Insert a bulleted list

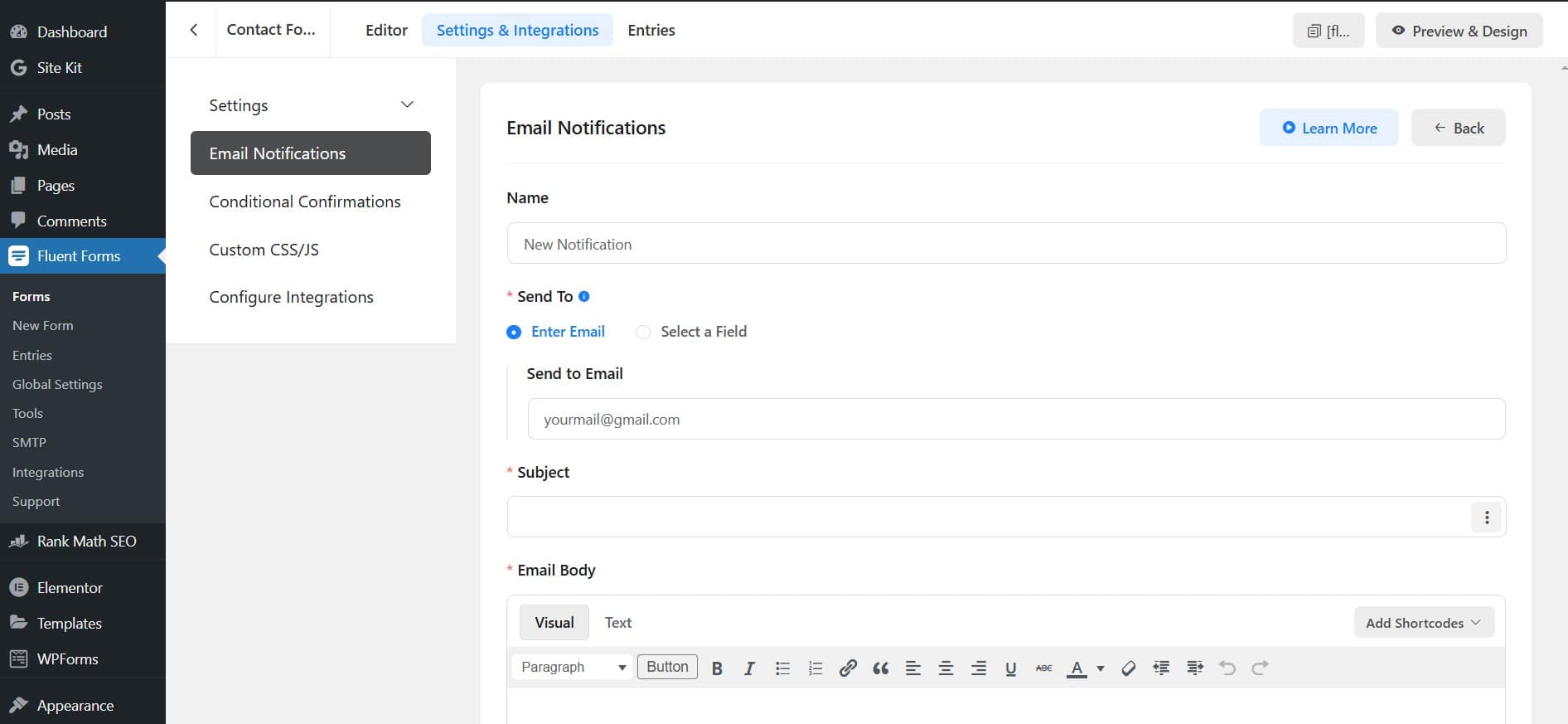point(782,668)
